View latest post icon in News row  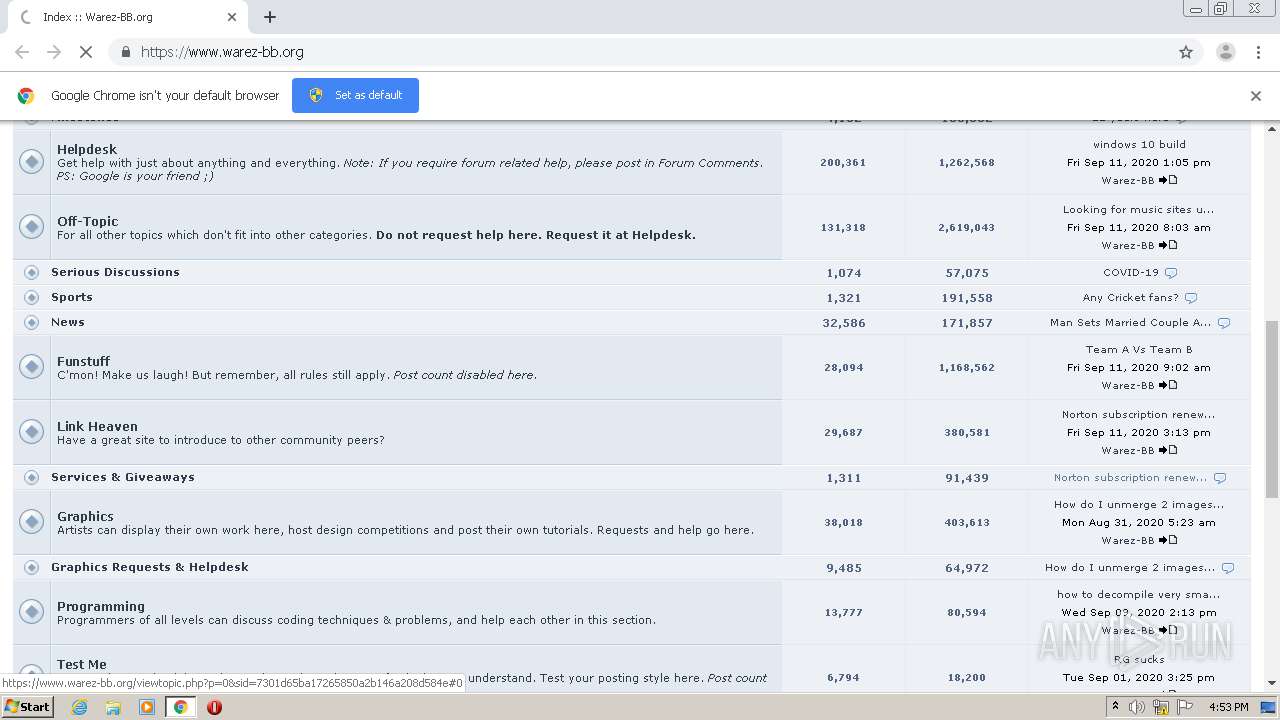tap(1224, 323)
